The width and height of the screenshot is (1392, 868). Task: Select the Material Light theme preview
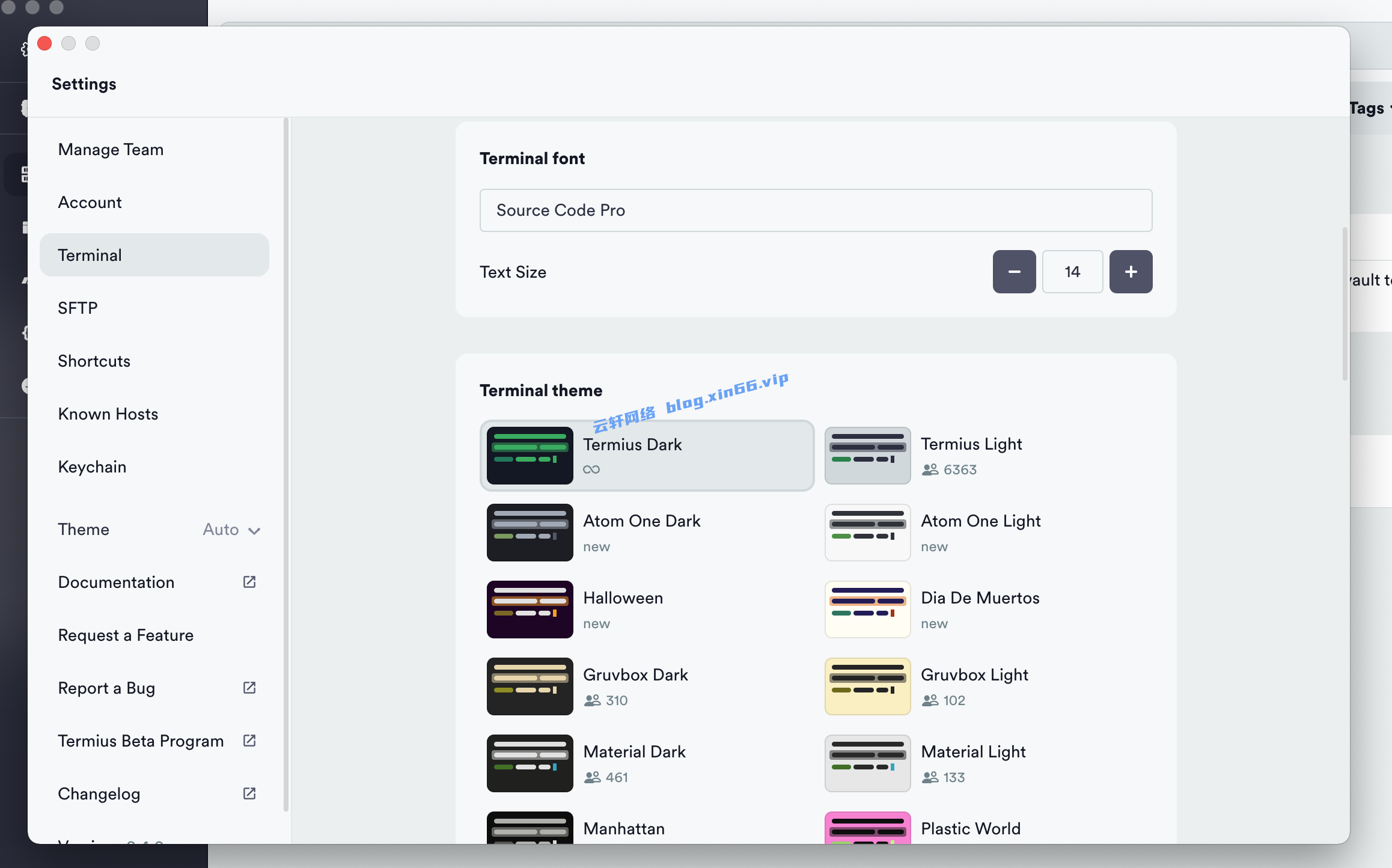coord(867,763)
